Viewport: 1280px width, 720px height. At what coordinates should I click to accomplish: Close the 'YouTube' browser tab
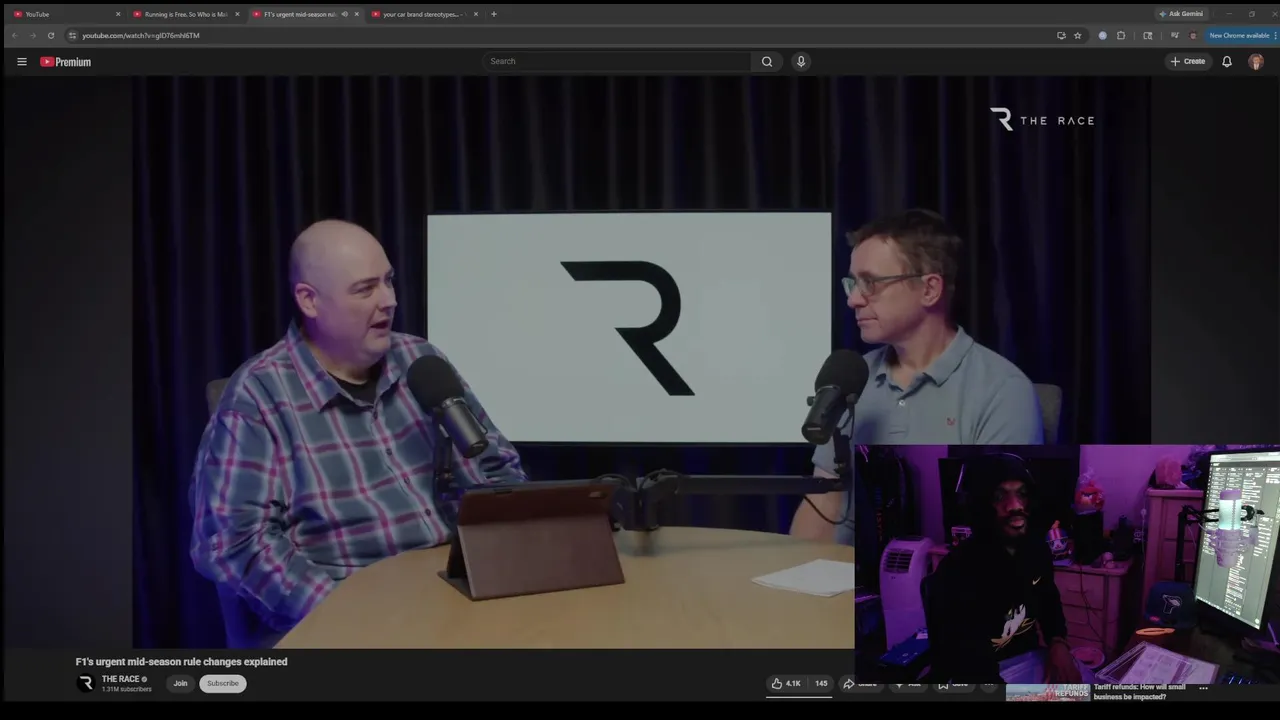(118, 14)
